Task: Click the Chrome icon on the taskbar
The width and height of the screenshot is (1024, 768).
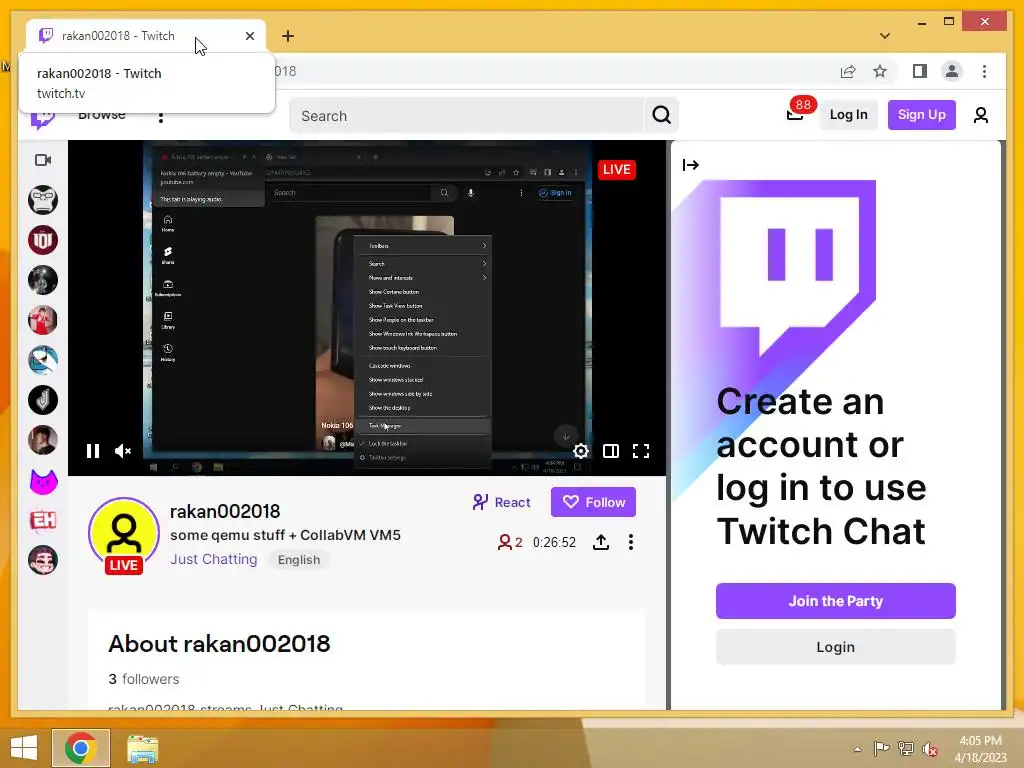Action: pos(81,748)
